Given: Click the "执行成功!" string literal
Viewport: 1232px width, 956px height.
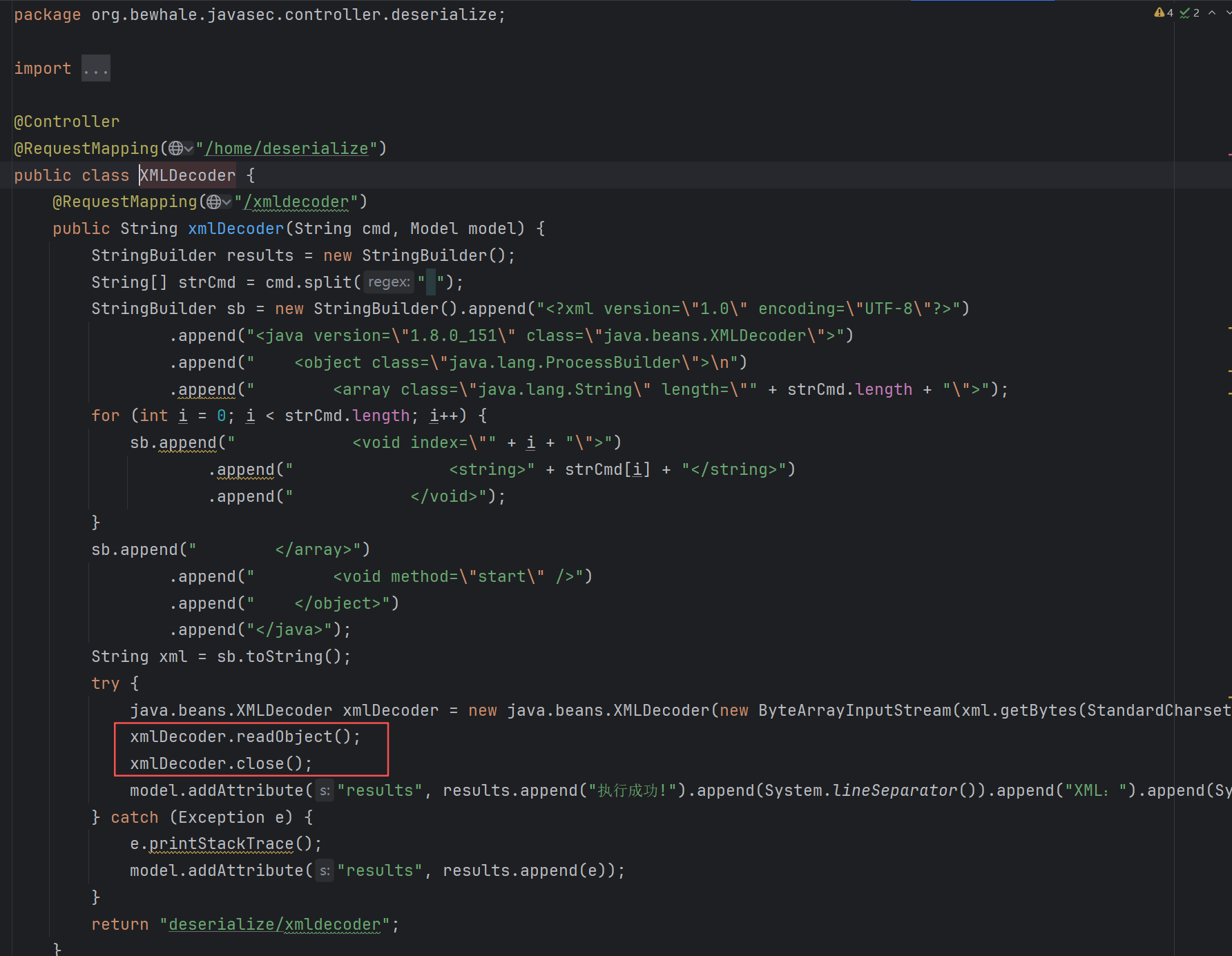Looking at the screenshot, I should [x=633, y=790].
